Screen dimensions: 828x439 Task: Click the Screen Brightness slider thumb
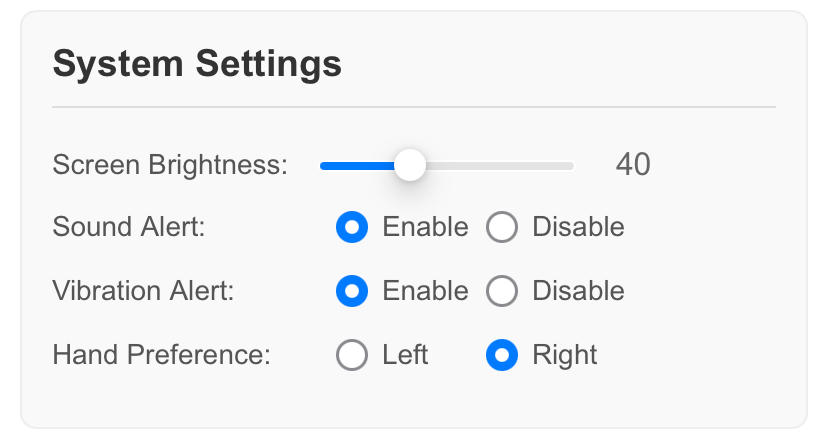point(409,165)
